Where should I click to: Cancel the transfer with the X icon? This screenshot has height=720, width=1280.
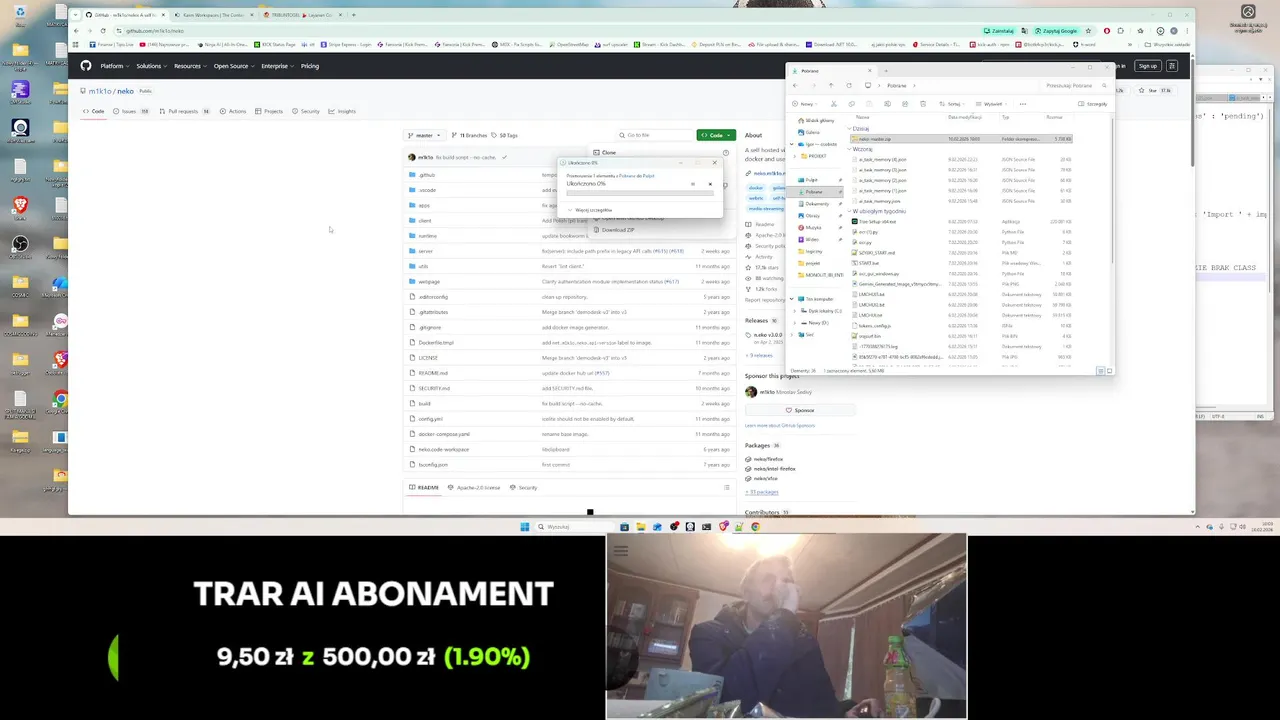point(710,184)
